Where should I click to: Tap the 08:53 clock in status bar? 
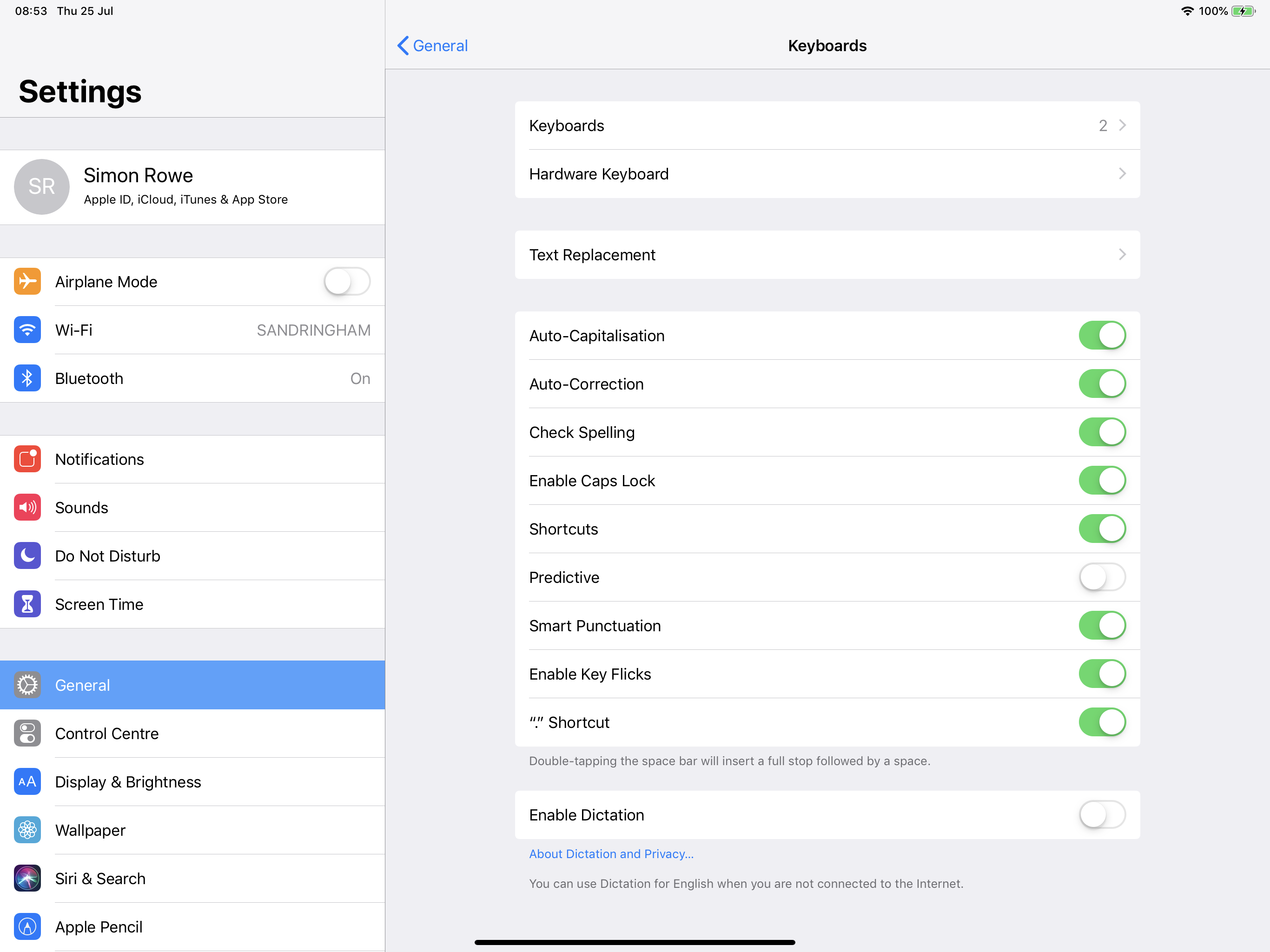click(x=31, y=11)
